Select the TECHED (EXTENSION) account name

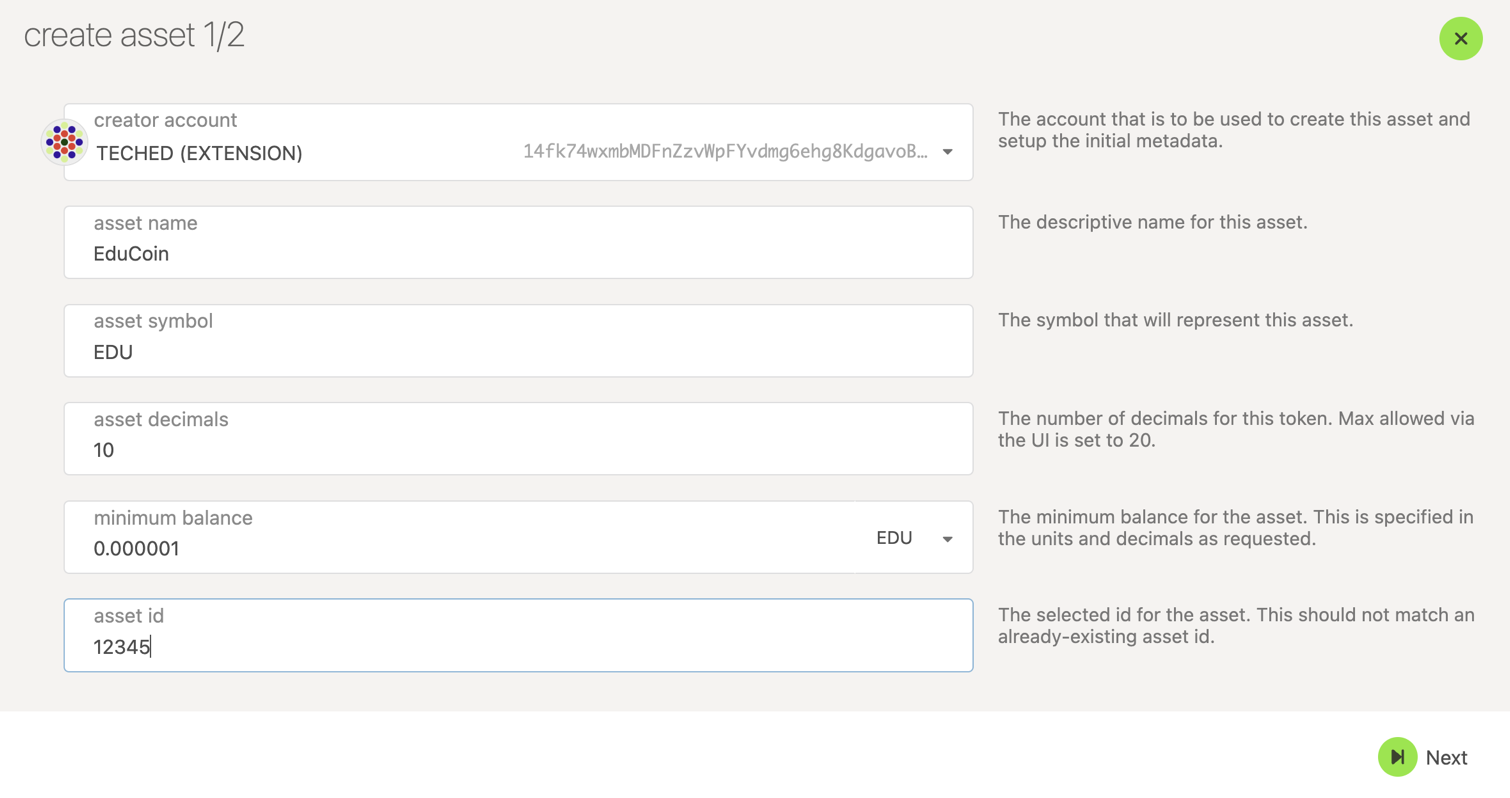pos(199,153)
